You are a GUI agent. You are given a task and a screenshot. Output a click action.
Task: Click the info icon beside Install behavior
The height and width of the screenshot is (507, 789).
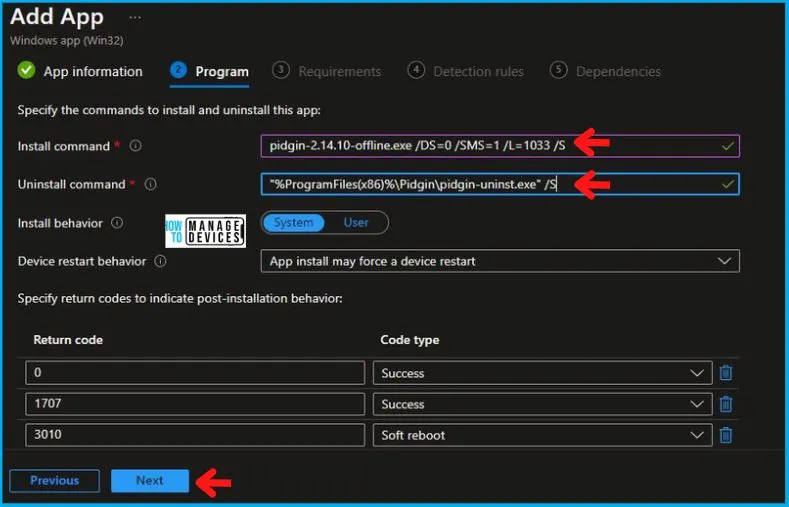117,223
